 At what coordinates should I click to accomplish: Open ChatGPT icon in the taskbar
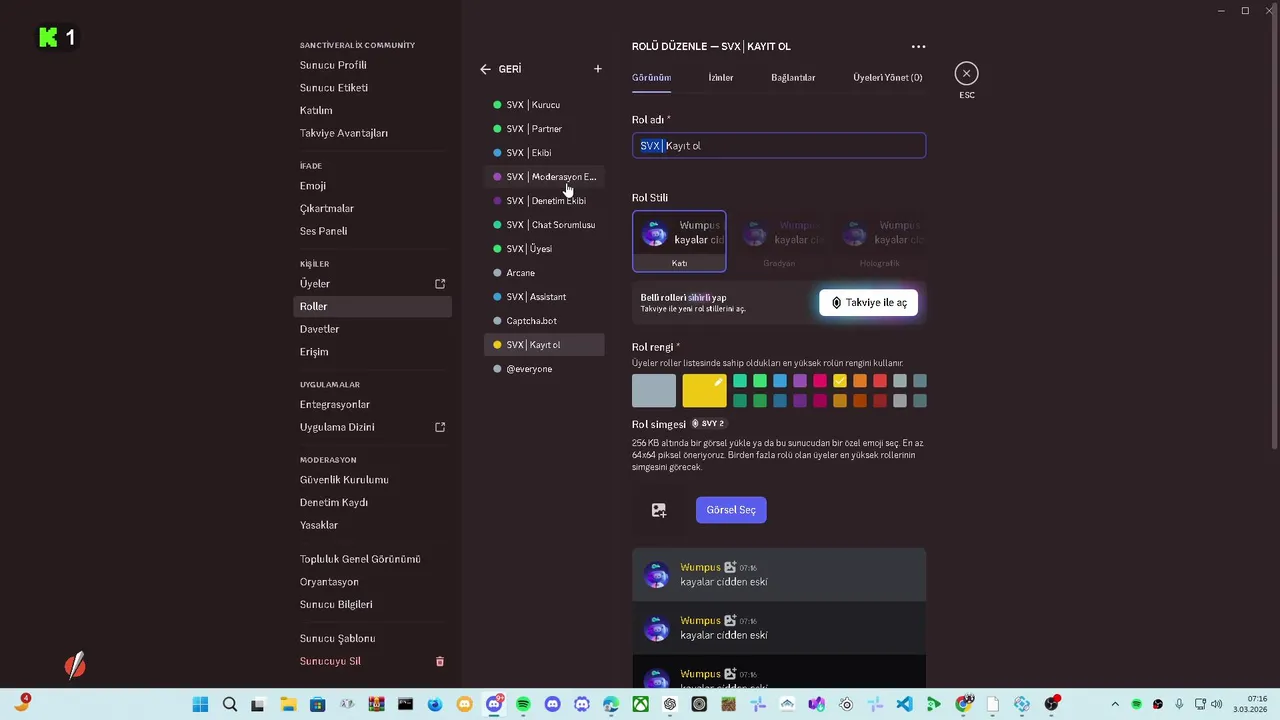(x=670, y=705)
